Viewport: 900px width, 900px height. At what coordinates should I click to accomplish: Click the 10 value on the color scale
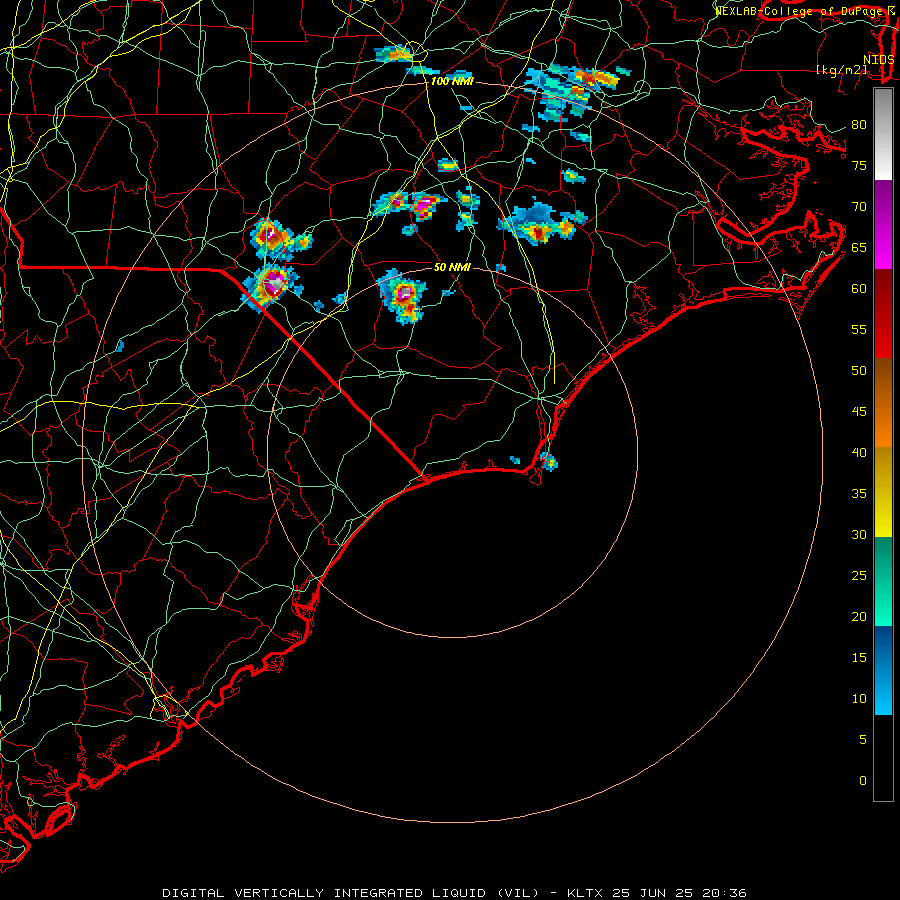click(859, 699)
